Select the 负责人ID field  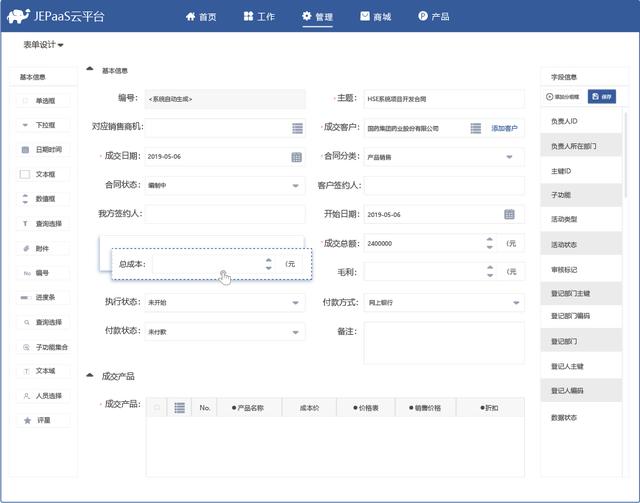pyautogui.click(x=581, y=121)
